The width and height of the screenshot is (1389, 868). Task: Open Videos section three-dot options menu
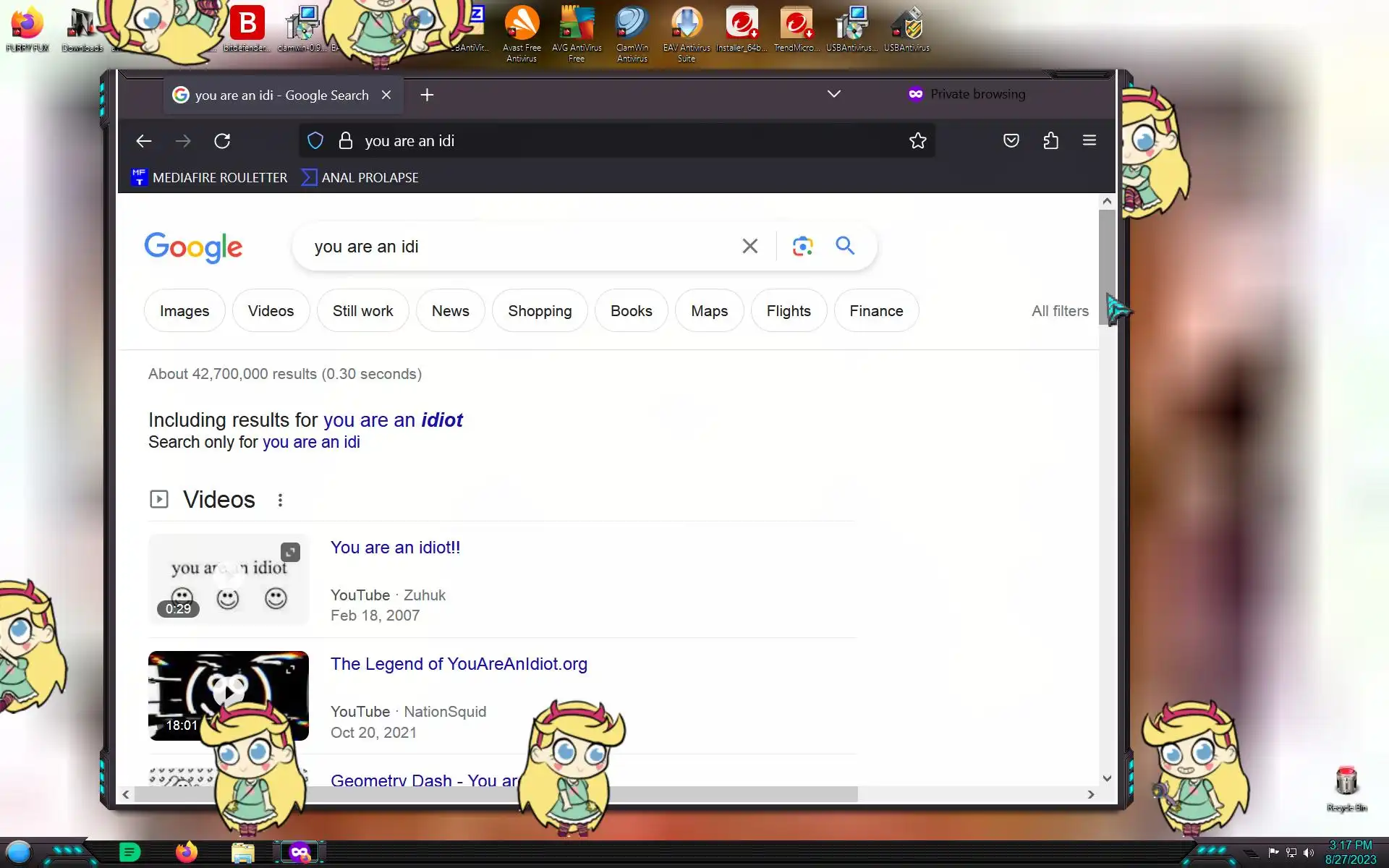[280, 500]
